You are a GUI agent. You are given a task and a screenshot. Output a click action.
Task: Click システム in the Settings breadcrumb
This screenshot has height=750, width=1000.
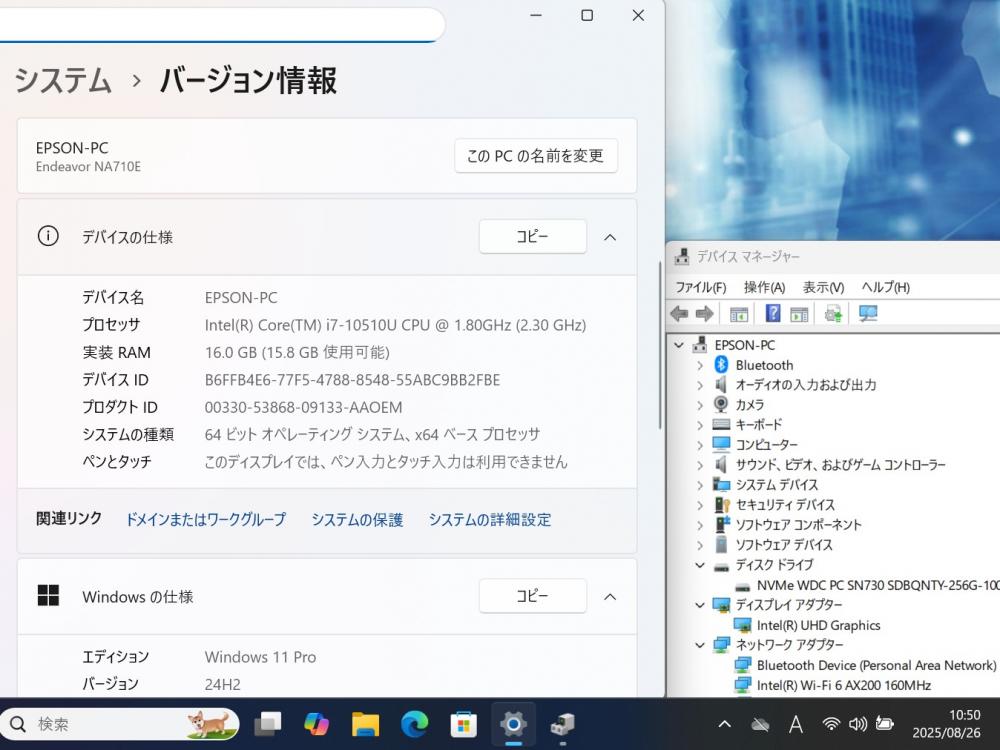pos(63,81)
